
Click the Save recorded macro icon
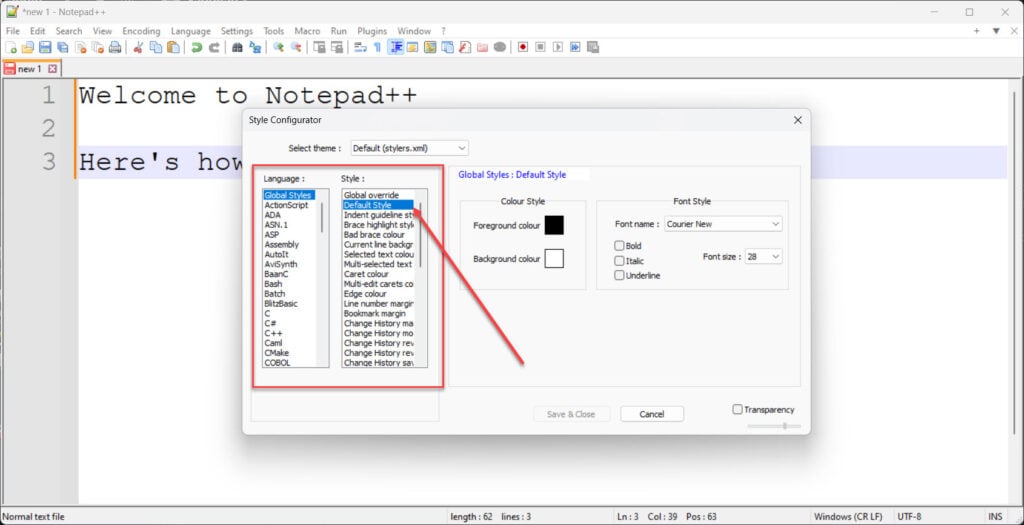pyautogui.click(x=593, y=47)
